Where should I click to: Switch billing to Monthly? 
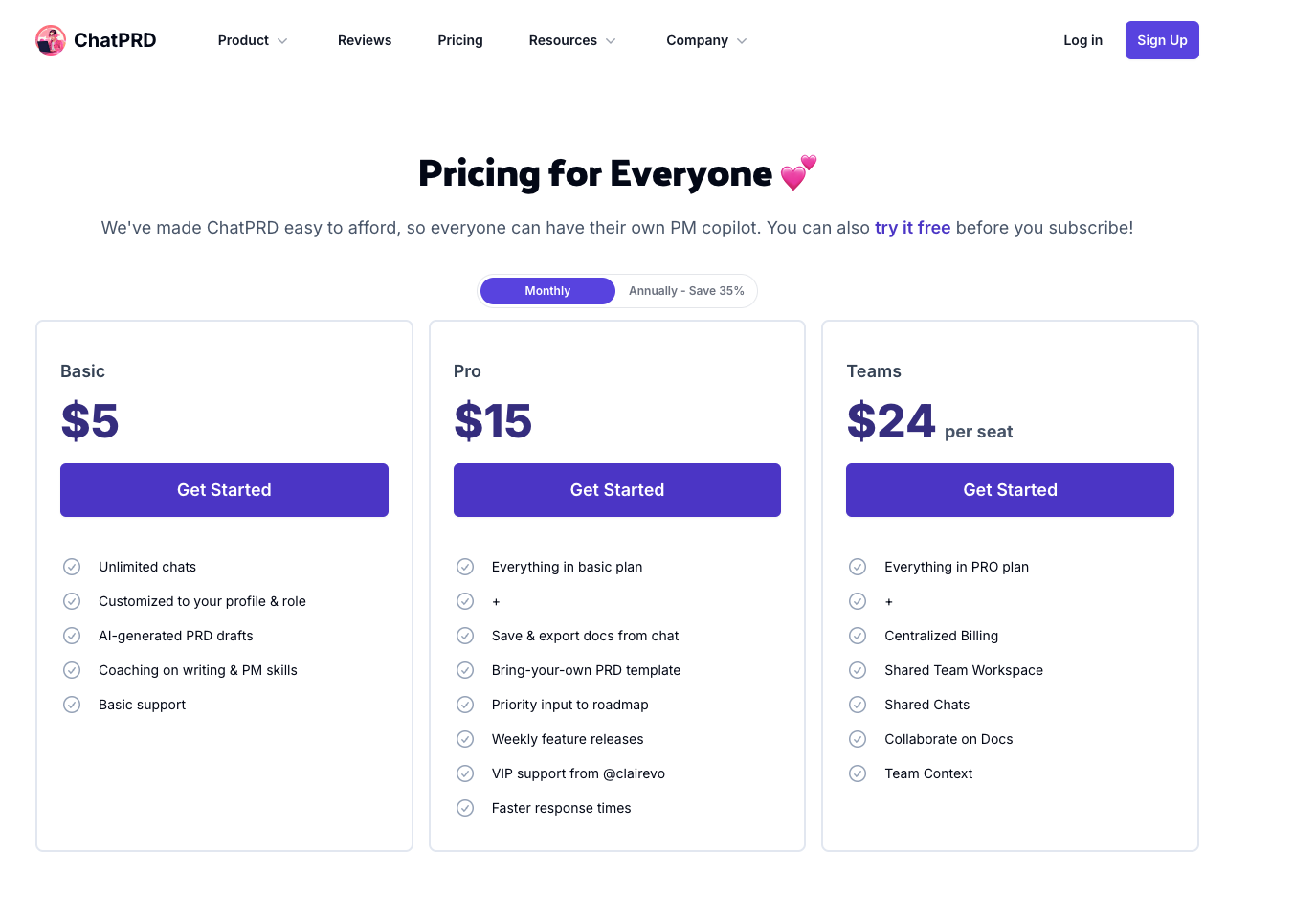coord(547,291)
